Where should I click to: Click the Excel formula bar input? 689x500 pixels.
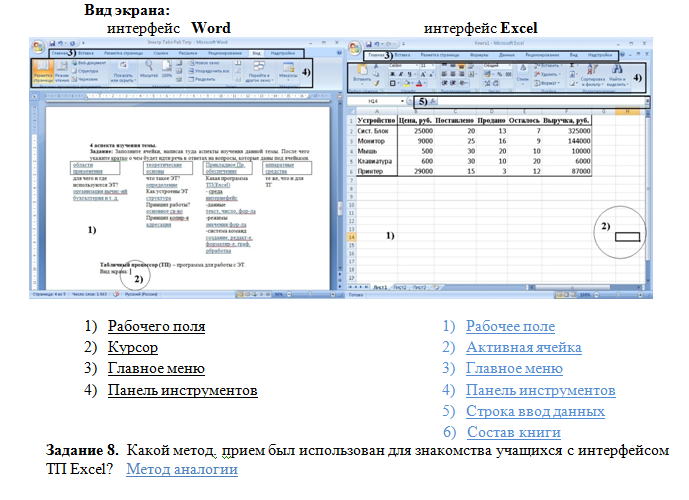coord(541,101)
